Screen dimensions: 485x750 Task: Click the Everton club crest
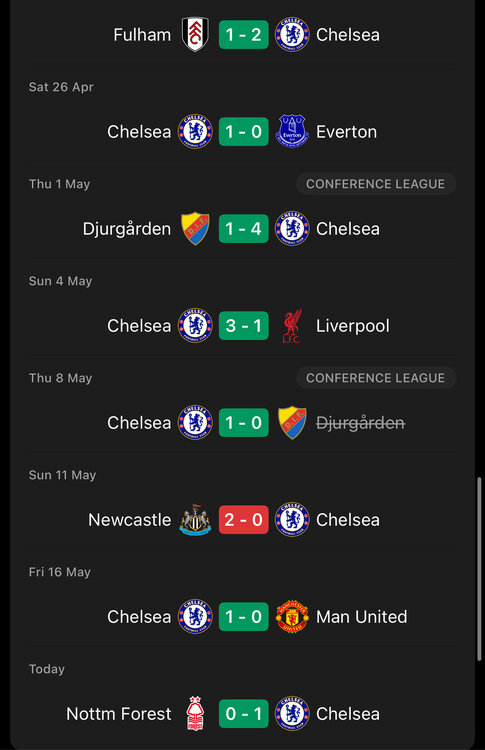click(x=292, y=132)
